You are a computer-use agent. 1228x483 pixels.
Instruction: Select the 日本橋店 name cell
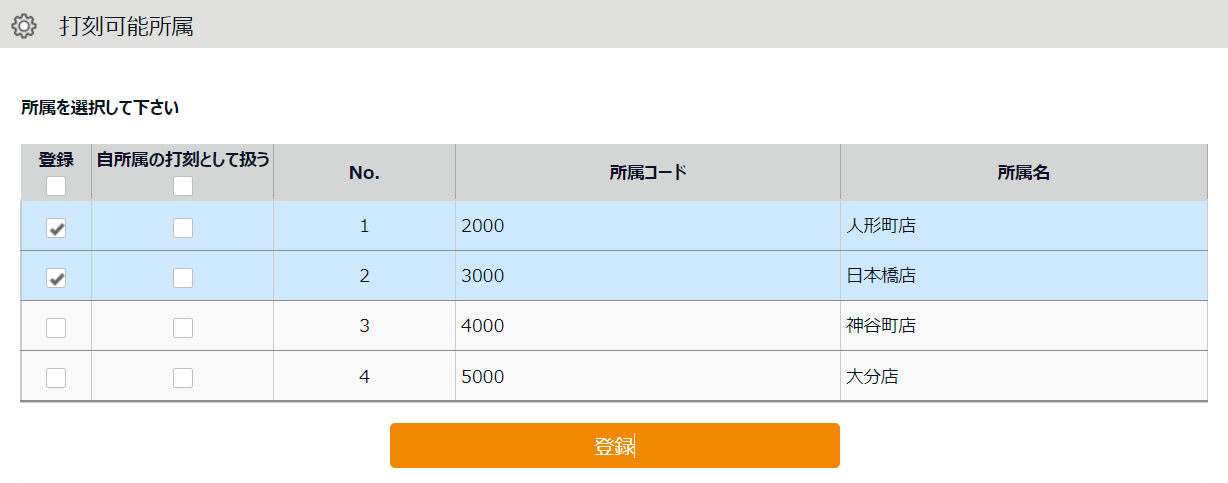(x=881, y=276)
